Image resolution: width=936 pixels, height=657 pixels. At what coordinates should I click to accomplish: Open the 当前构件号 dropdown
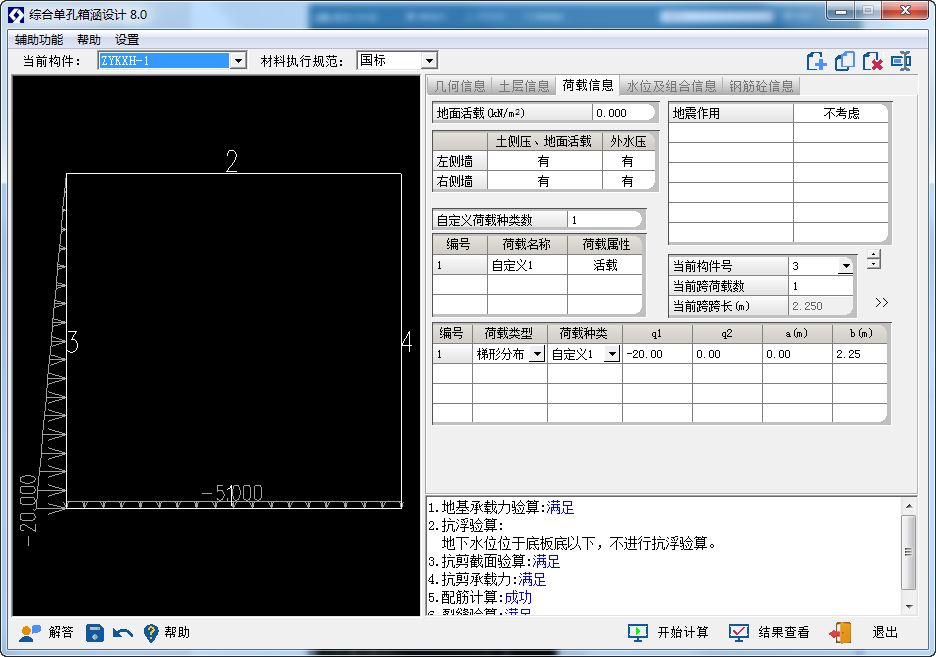pyautogui.click(x=845, y=266)
